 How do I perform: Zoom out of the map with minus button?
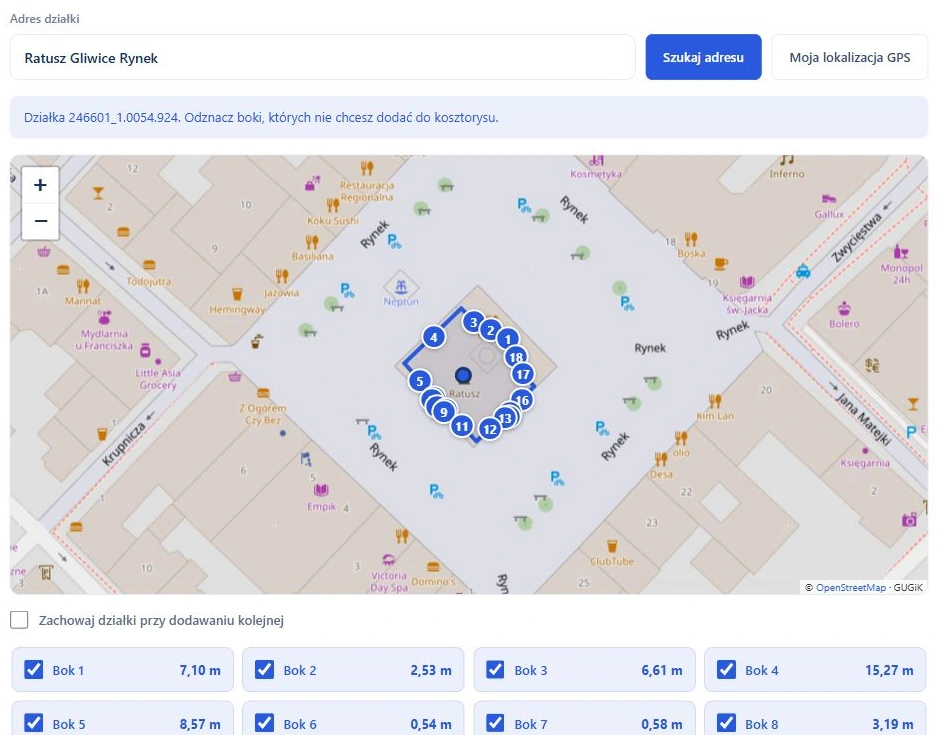40,221
